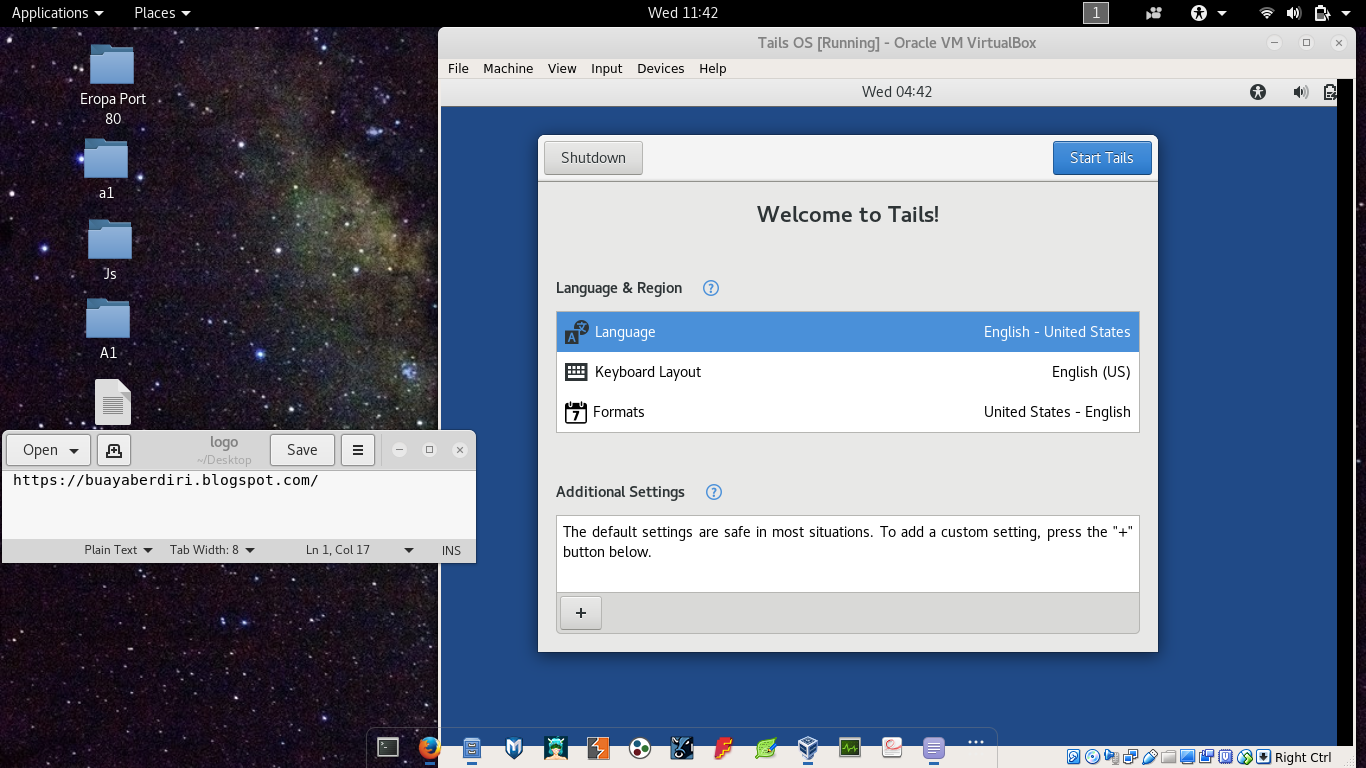This screenshot has height=768, width=1366.
Task: Launch VirtualBox from the bottom dock
Action: click(x=807, y=748)
